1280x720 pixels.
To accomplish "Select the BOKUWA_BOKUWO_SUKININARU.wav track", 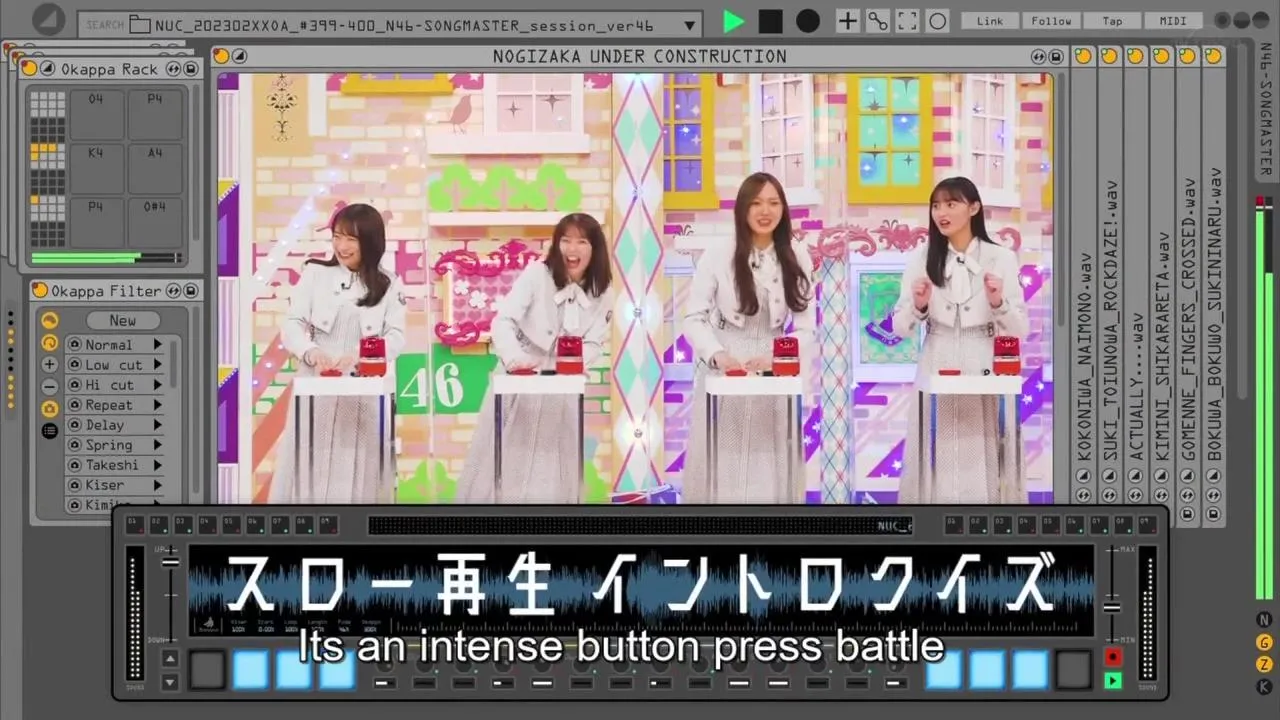I will pyautogui.click(x=1214, y=315).
